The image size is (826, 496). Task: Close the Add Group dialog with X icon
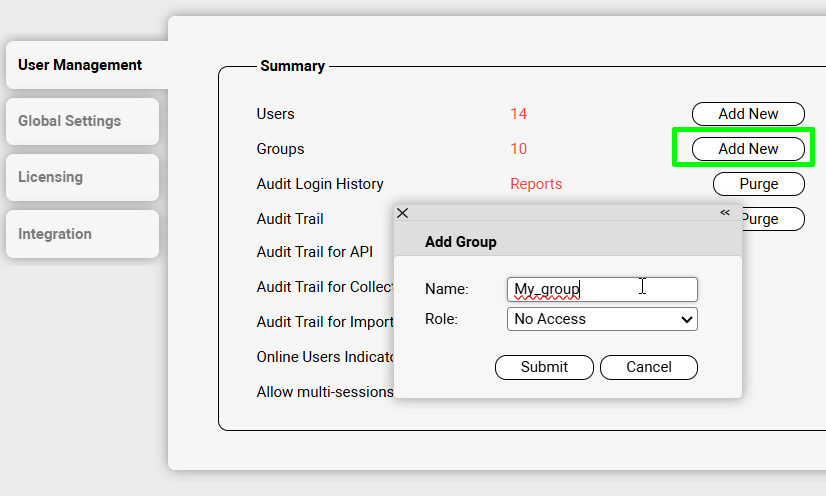(403, 213)
